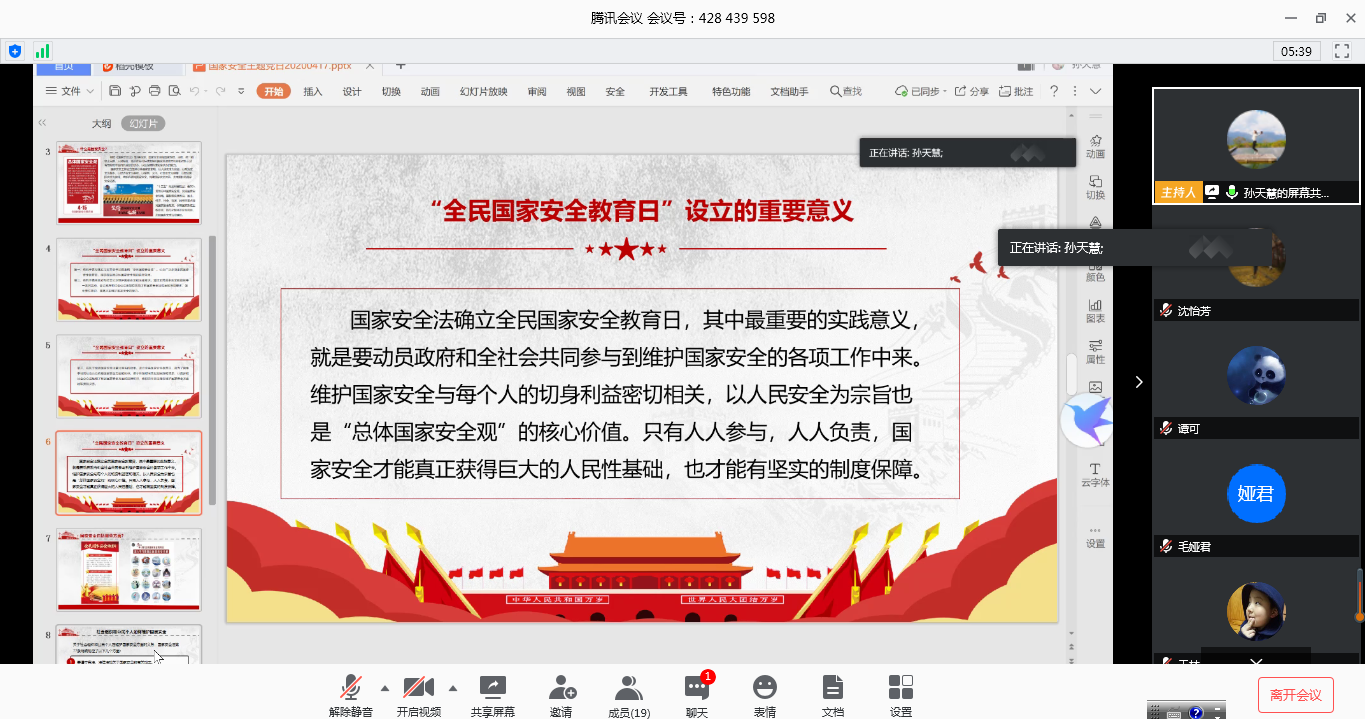
Task: Click the Share Screen (共享屏幕) icon
Action: tap(492, 688)
